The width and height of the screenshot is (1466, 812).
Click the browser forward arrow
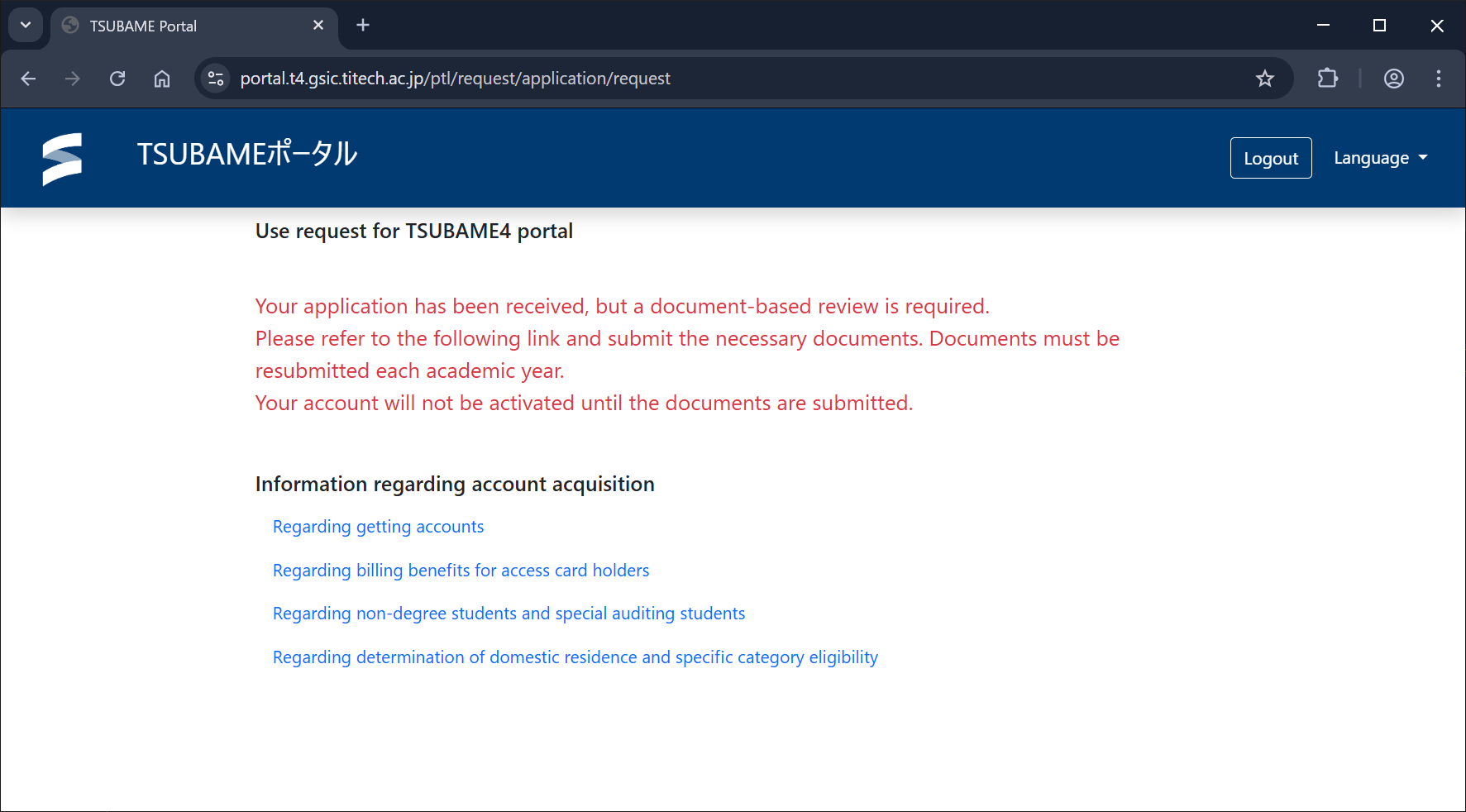[73, 79]
